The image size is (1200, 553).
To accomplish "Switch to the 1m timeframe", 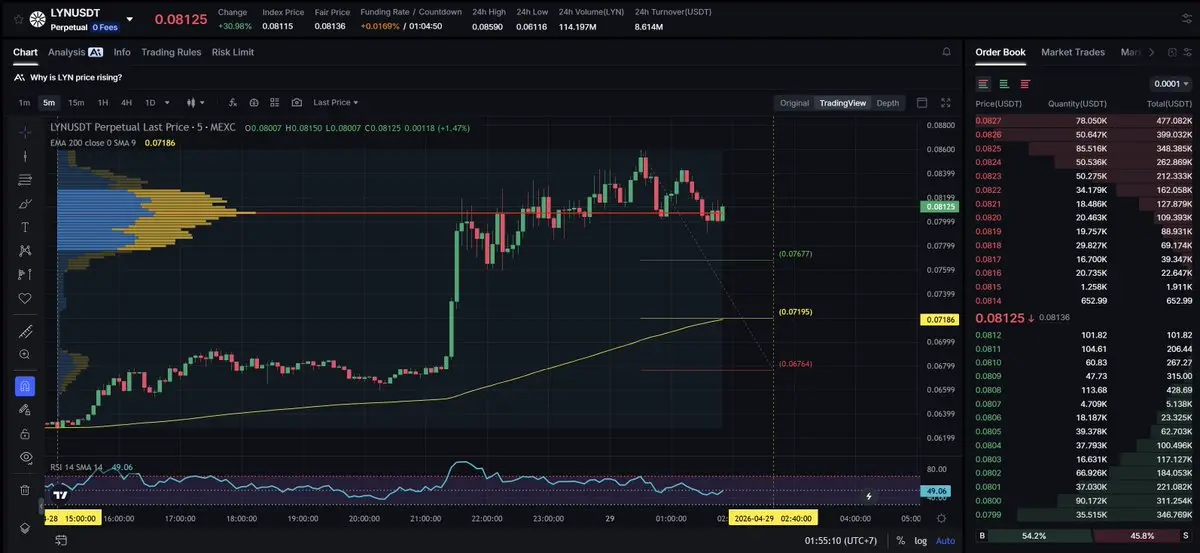I will [24, 102].
